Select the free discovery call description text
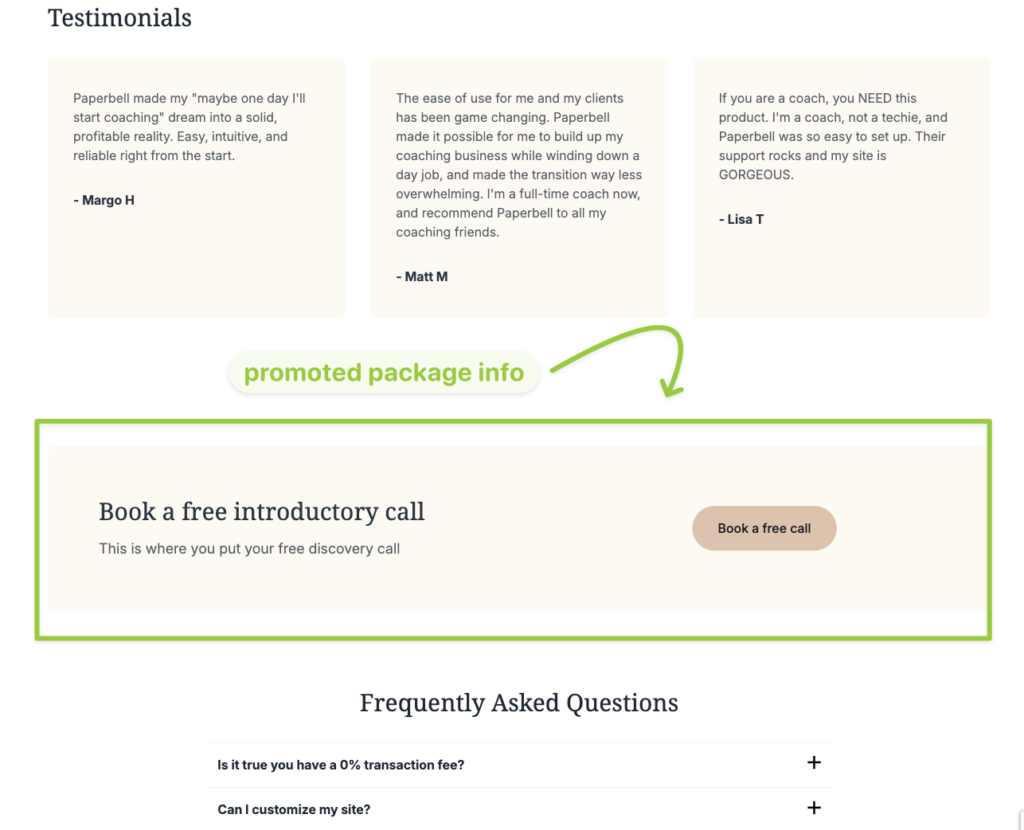1024x830 pixels. tap(249, 548)
